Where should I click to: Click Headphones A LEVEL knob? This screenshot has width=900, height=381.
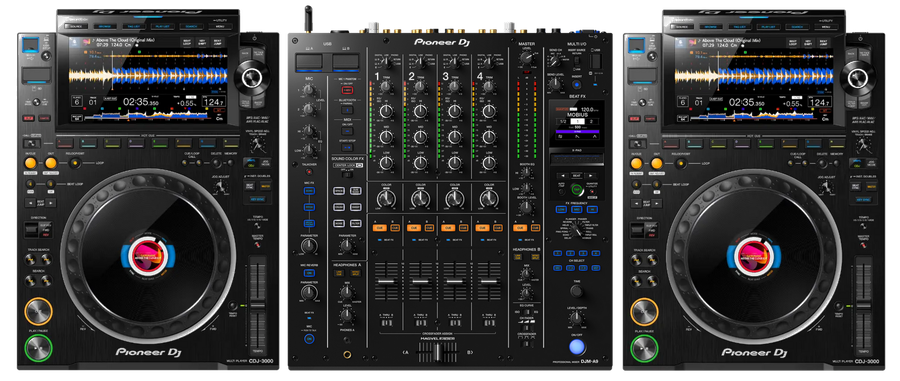tap(346, 317)
